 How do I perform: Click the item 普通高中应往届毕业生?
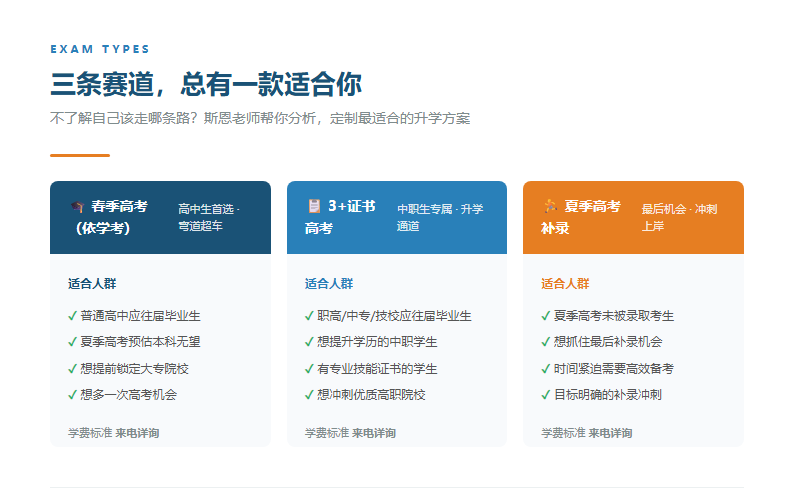tap(140, 316)
